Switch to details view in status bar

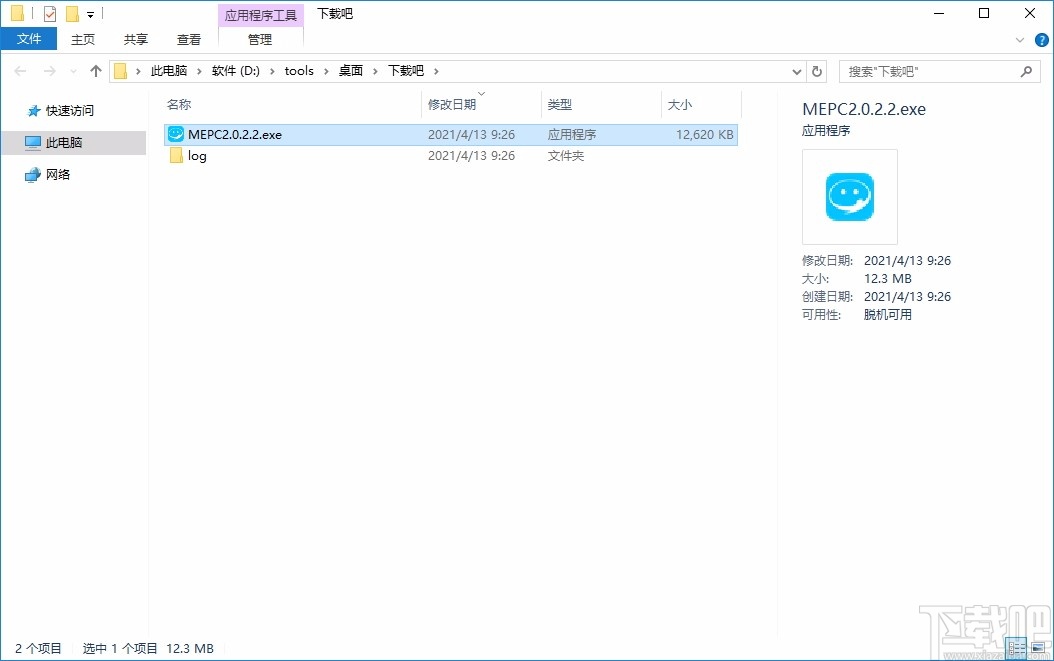(x=1016, y=647)
